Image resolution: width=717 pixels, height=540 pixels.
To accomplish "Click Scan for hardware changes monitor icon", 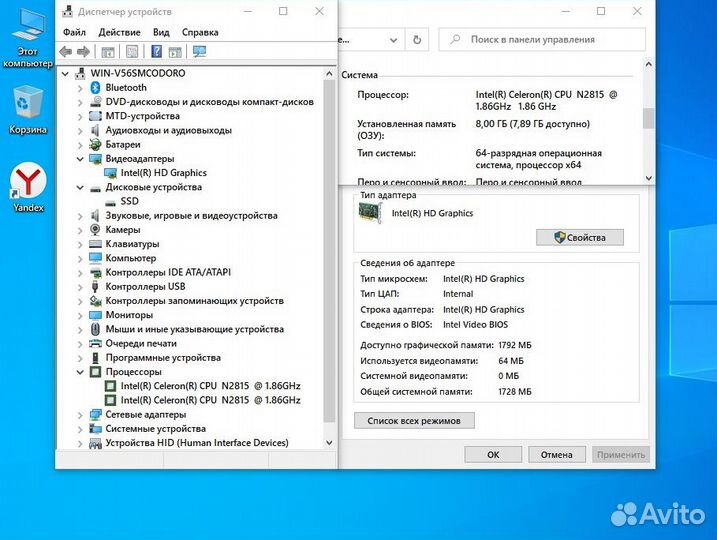I will click(199, 51).
